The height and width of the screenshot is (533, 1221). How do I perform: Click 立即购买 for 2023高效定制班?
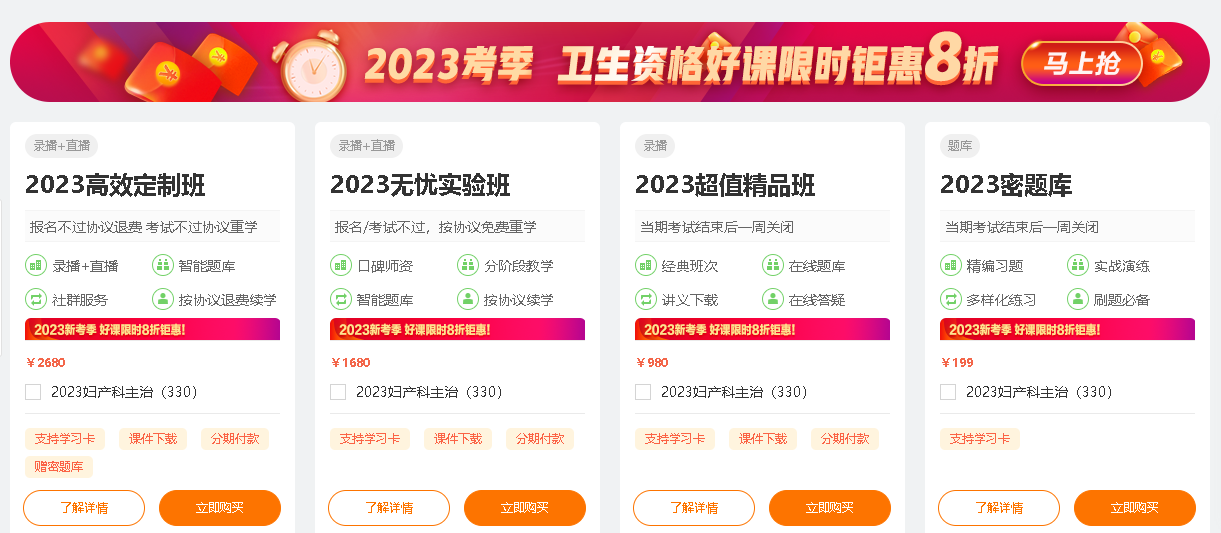tap(220, 508)
